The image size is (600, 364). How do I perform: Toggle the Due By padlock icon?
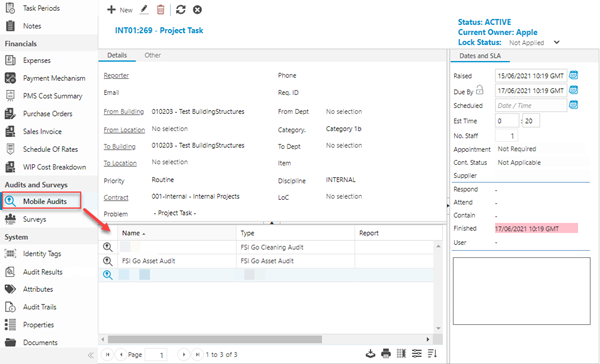(479, 90)
